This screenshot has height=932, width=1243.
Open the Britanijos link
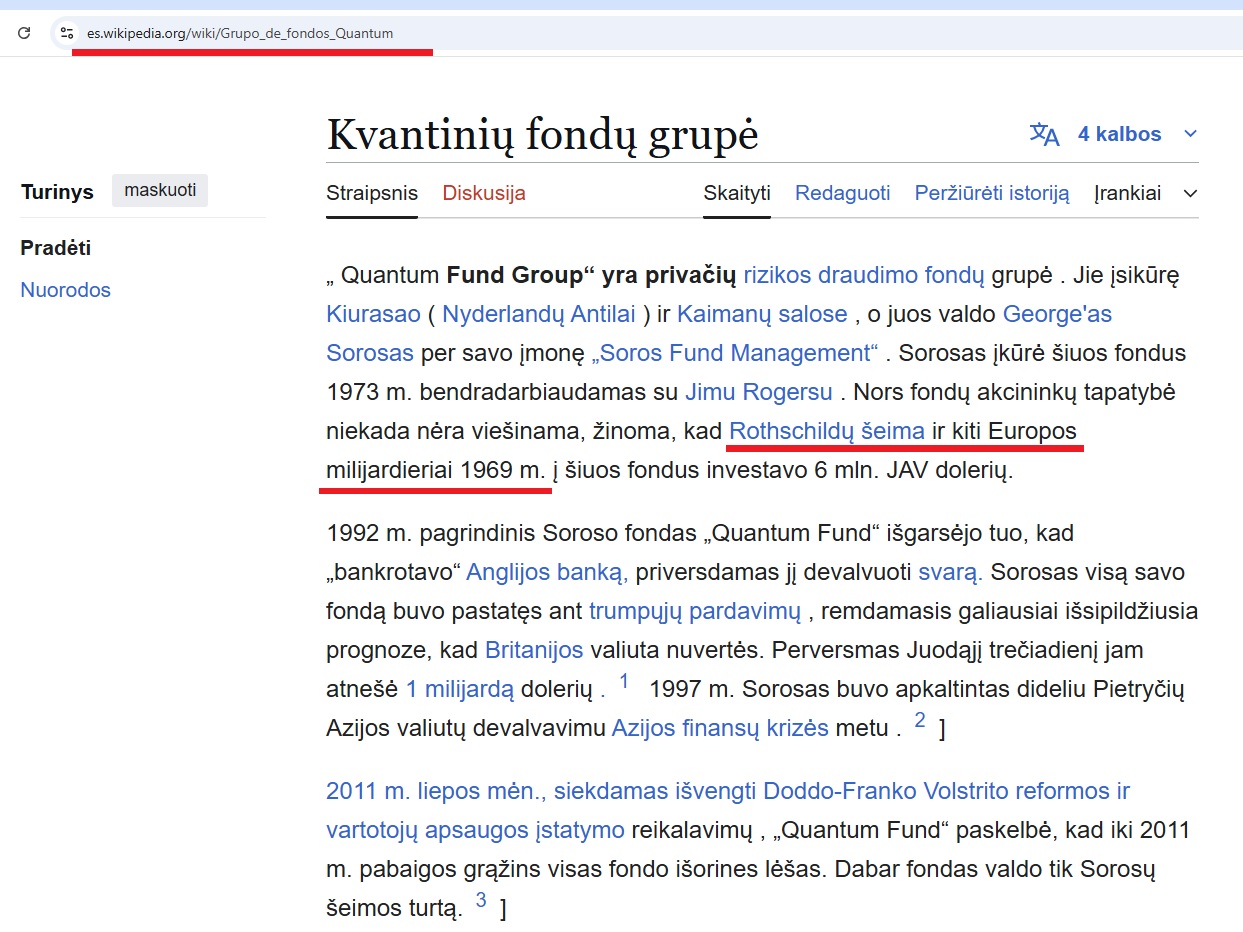tap(534, 650)
